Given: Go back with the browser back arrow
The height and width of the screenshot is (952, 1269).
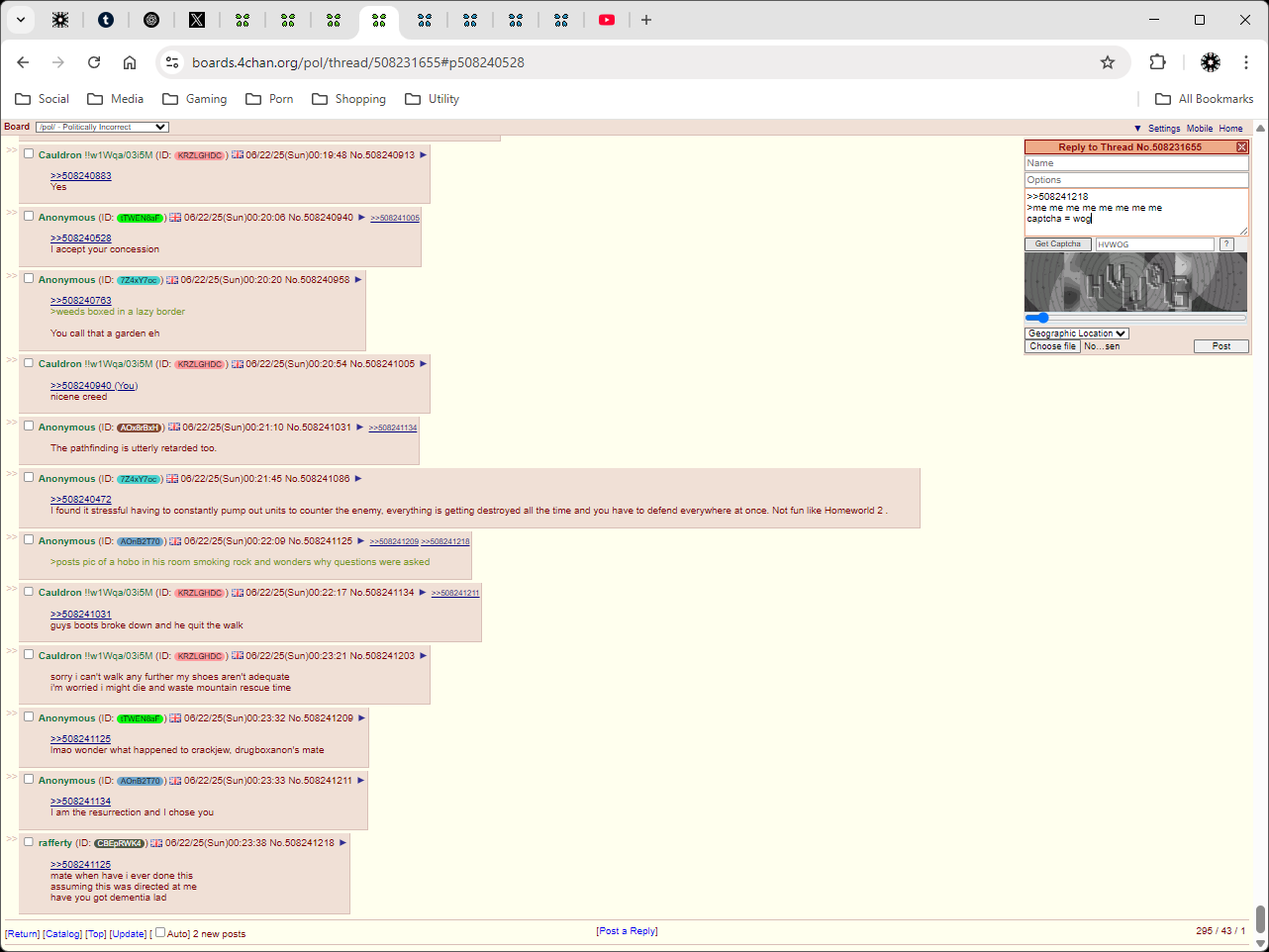Looking at the screenshot, I should click(23, 62).
